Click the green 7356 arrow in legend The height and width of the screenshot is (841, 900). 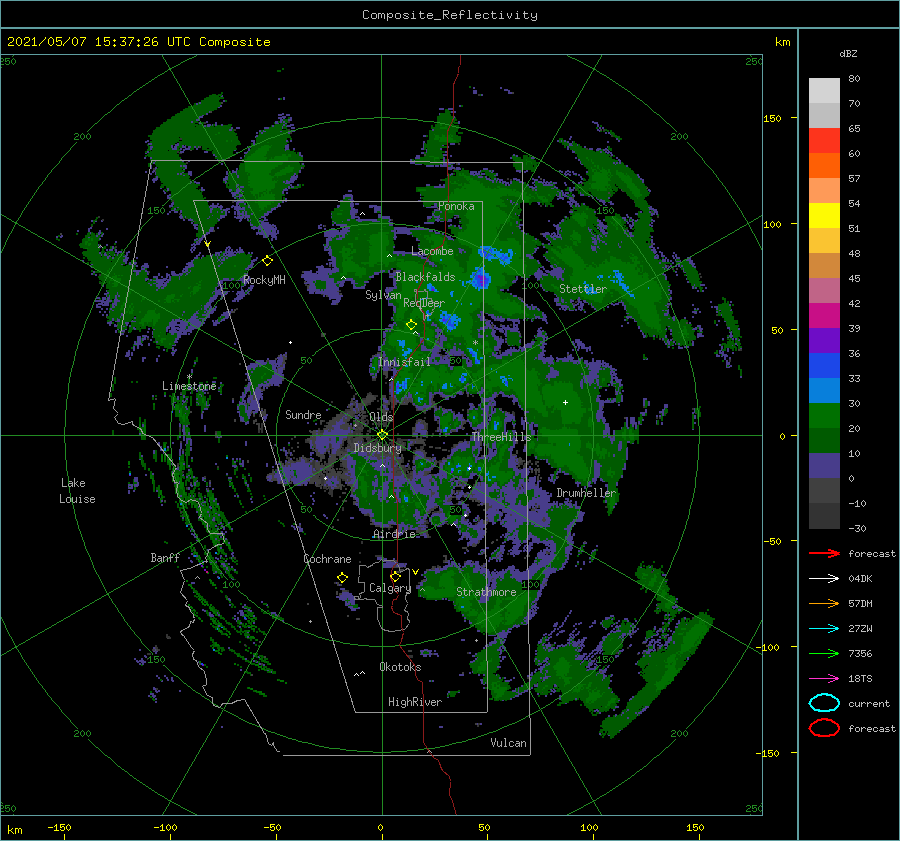tap(824, 653)
